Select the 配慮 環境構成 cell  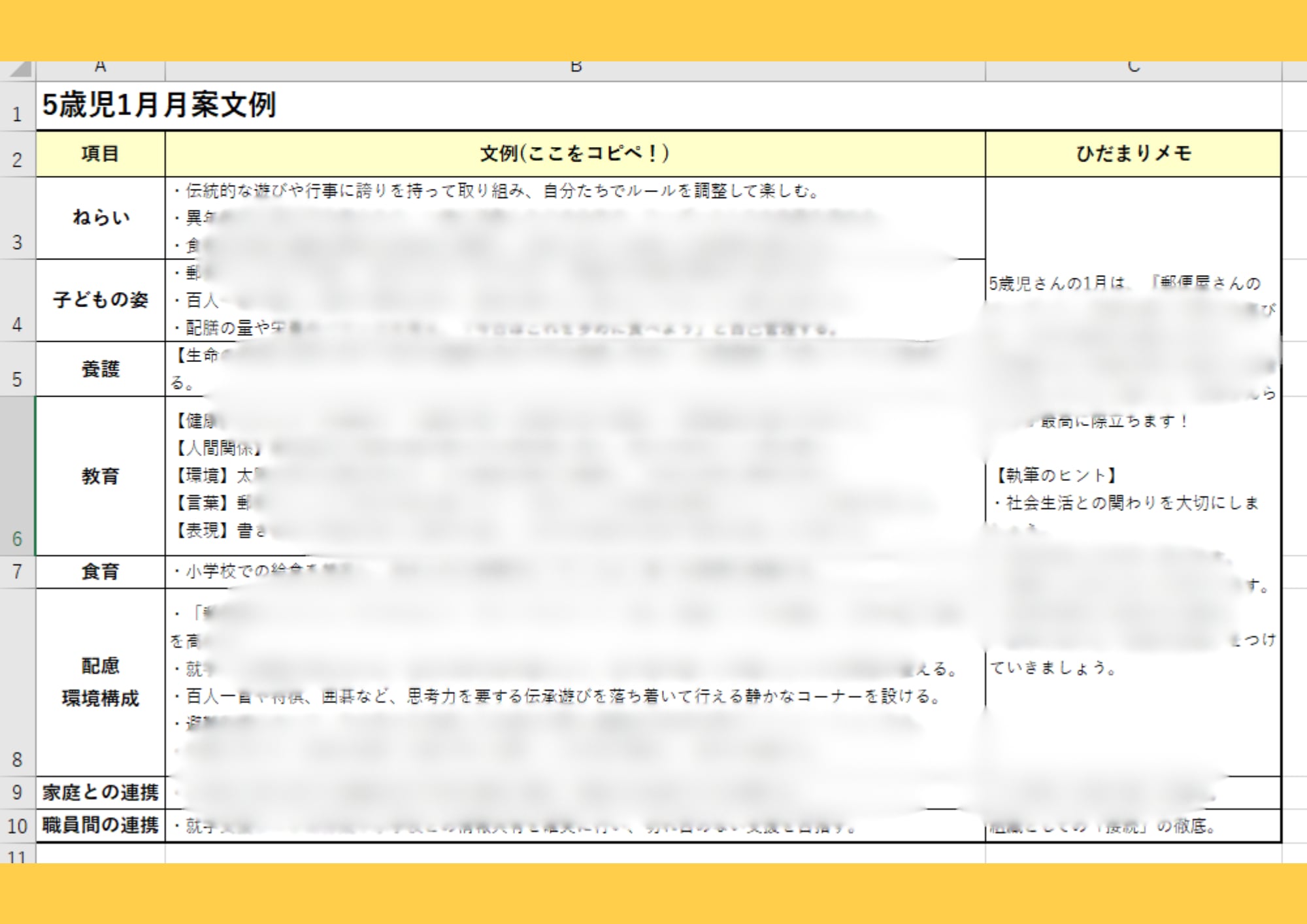(100, 682)
